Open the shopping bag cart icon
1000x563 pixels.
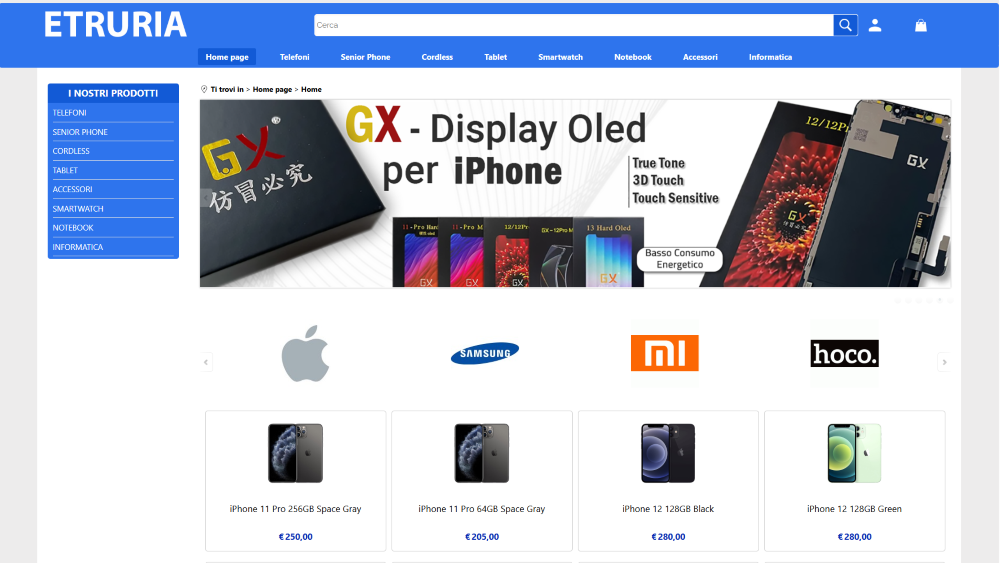920,26
